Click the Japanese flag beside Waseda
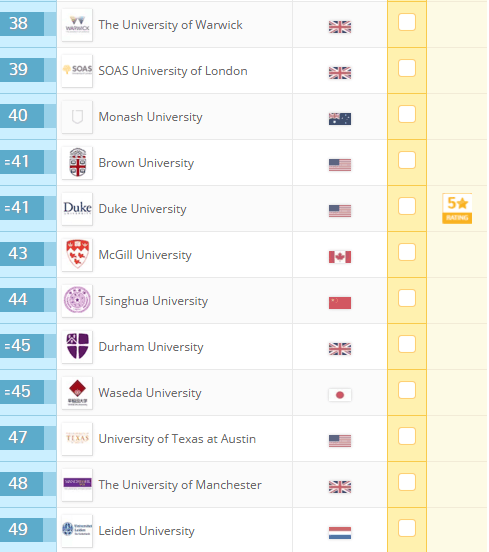 340,395
